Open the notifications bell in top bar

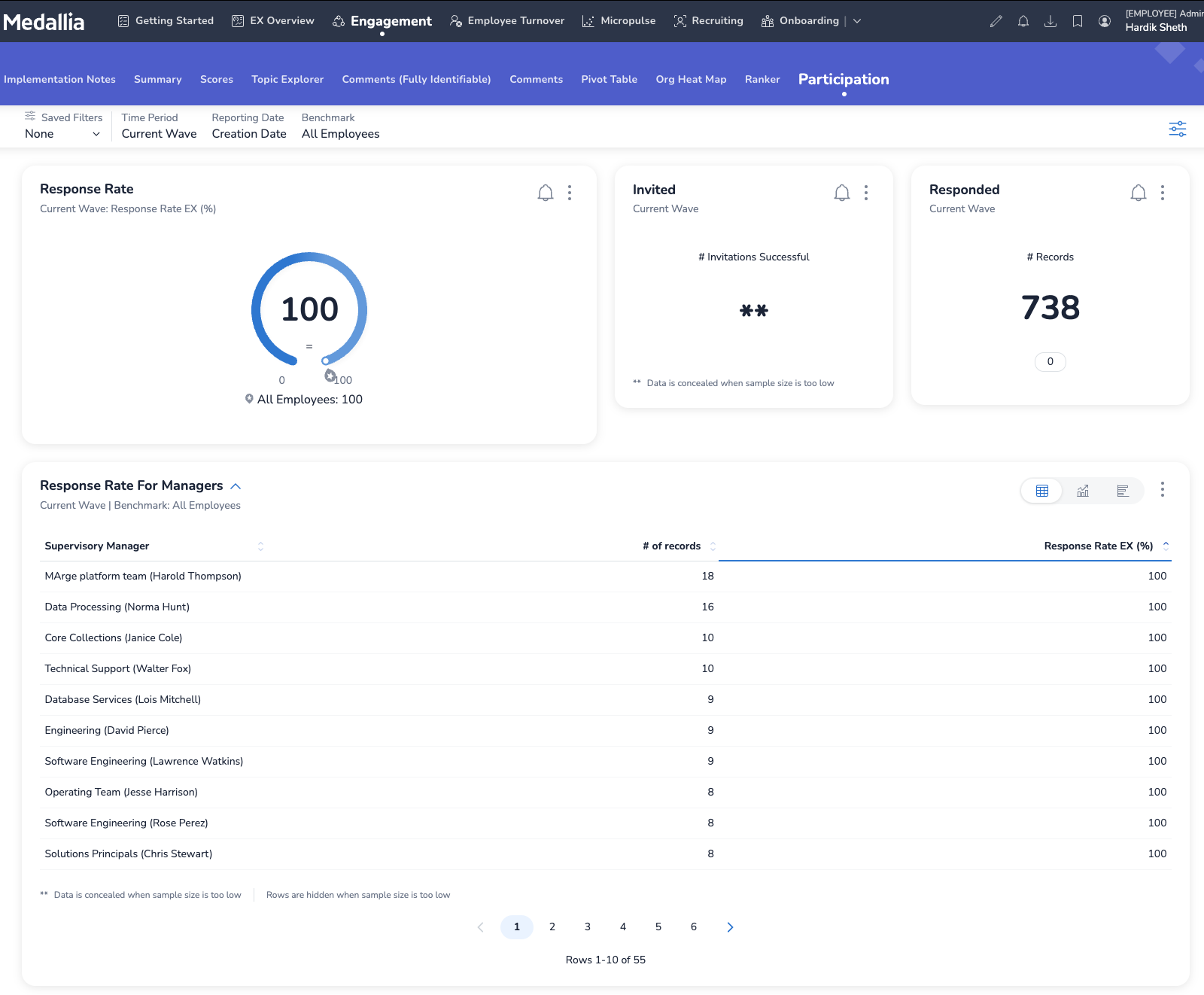[x=1023, y=21]
